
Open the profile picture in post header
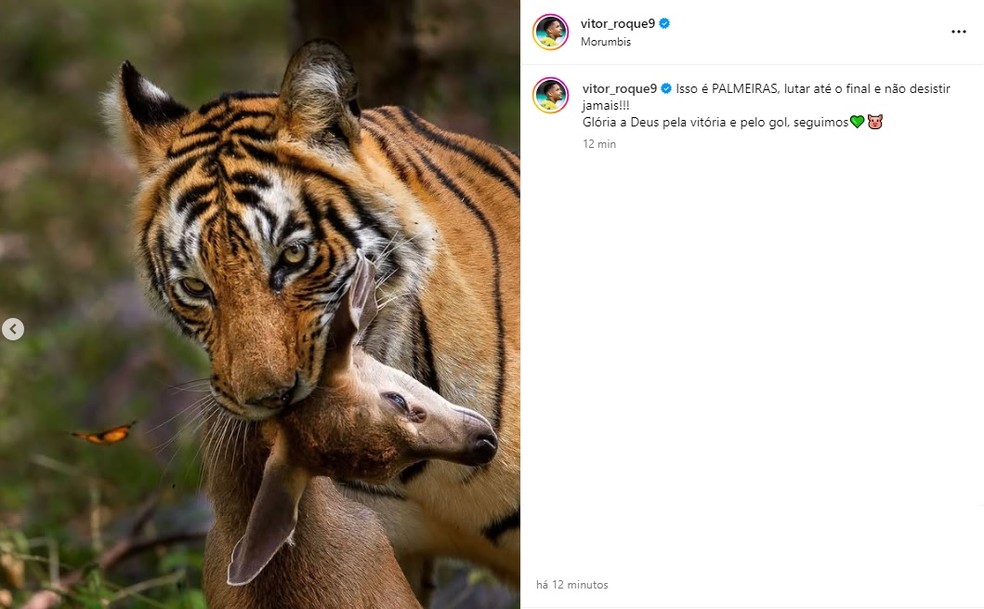pos(550,32)
